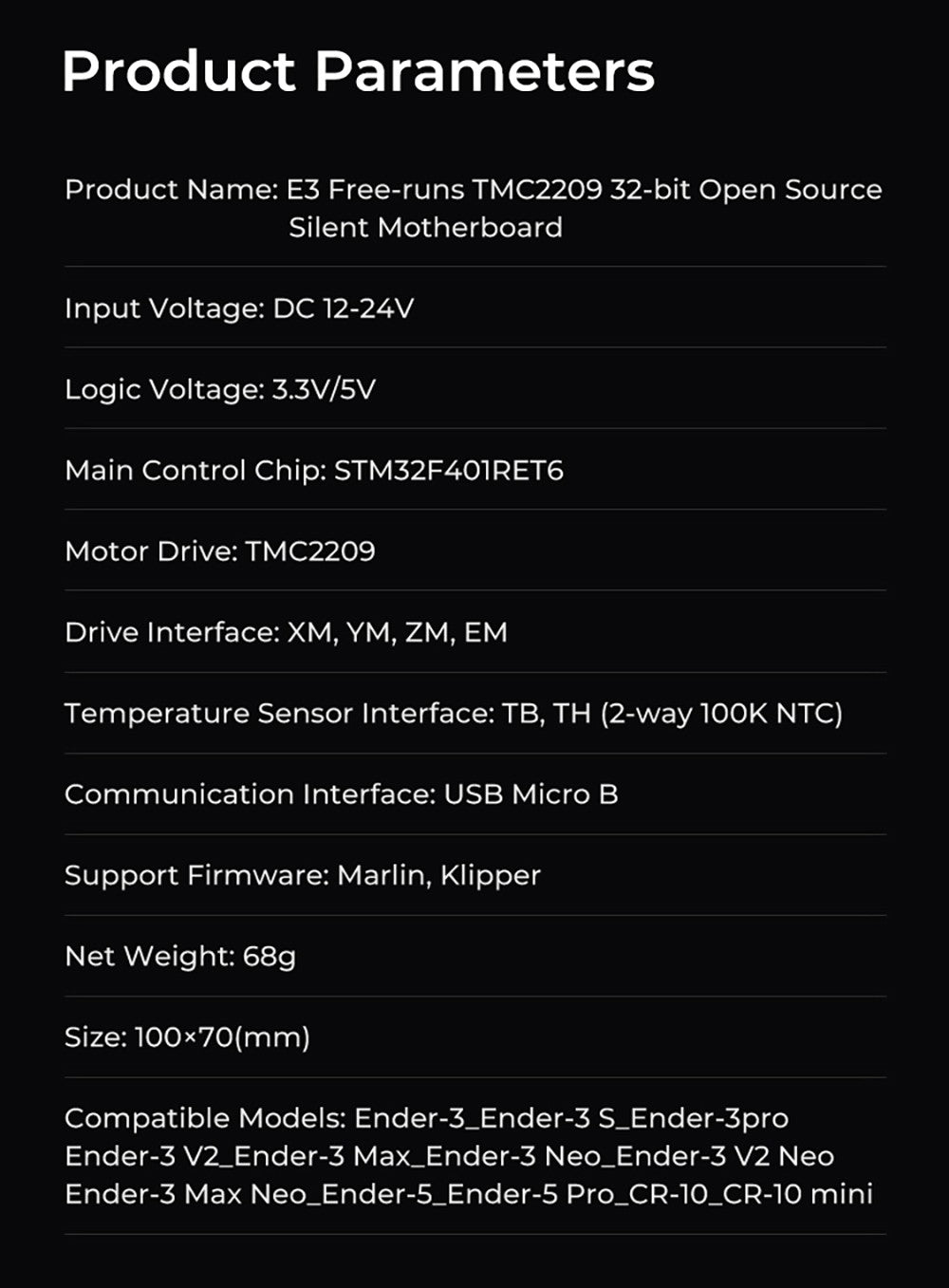Click the "Product Name:" label
Screen dimensions: 949x1288
tap(171, 190)
